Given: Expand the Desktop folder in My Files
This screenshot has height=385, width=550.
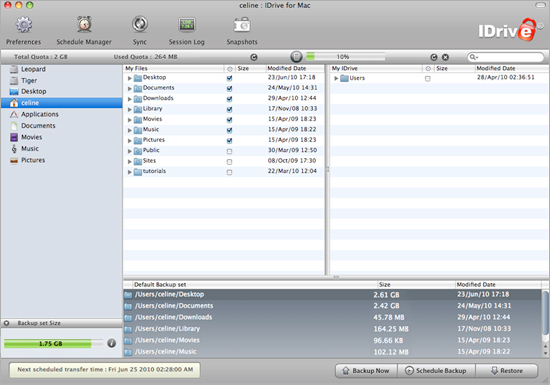Looking at the screenshot, I should [129, 78].
